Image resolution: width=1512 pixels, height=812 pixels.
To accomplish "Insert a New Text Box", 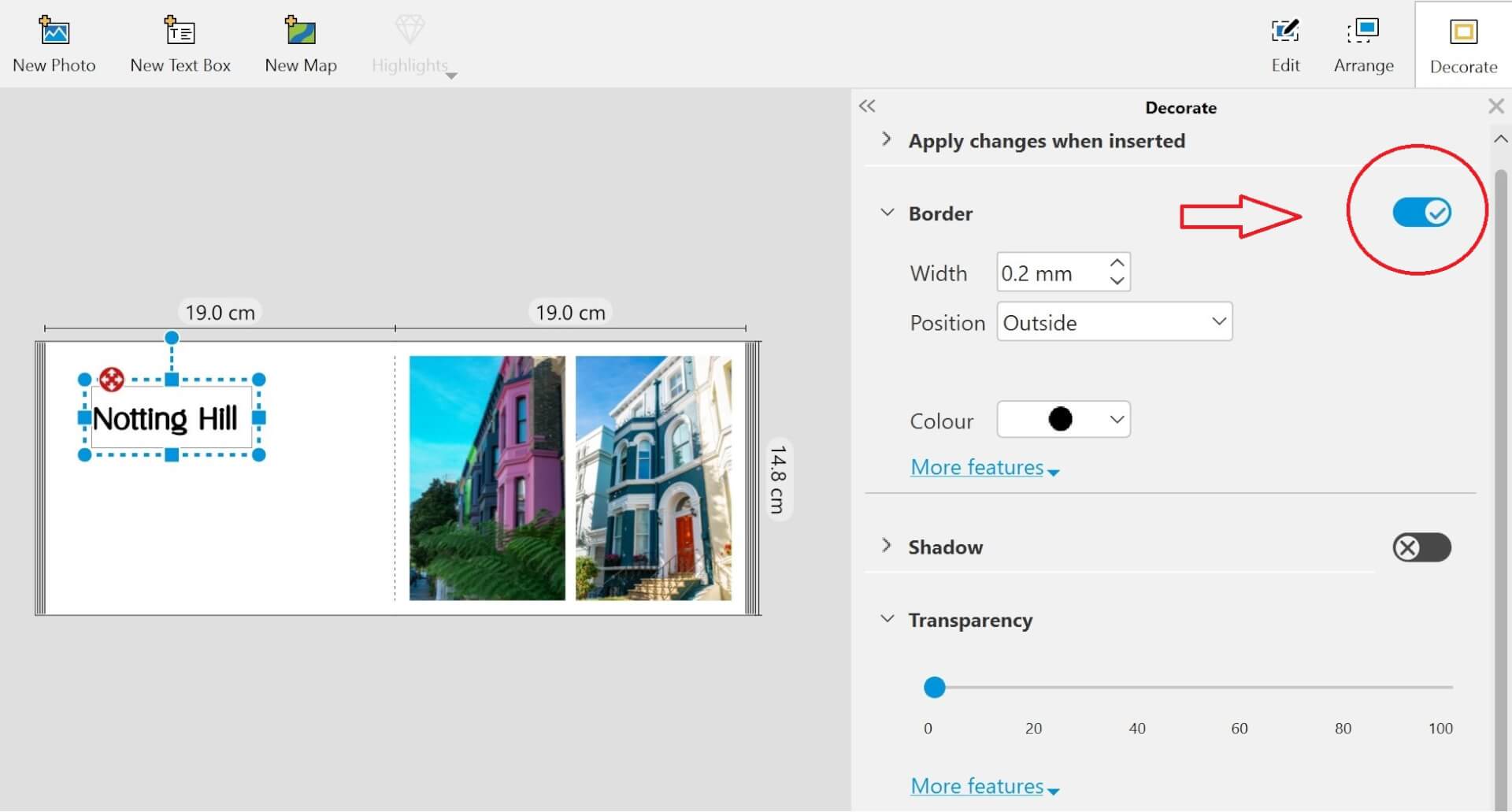I will 180,32.
